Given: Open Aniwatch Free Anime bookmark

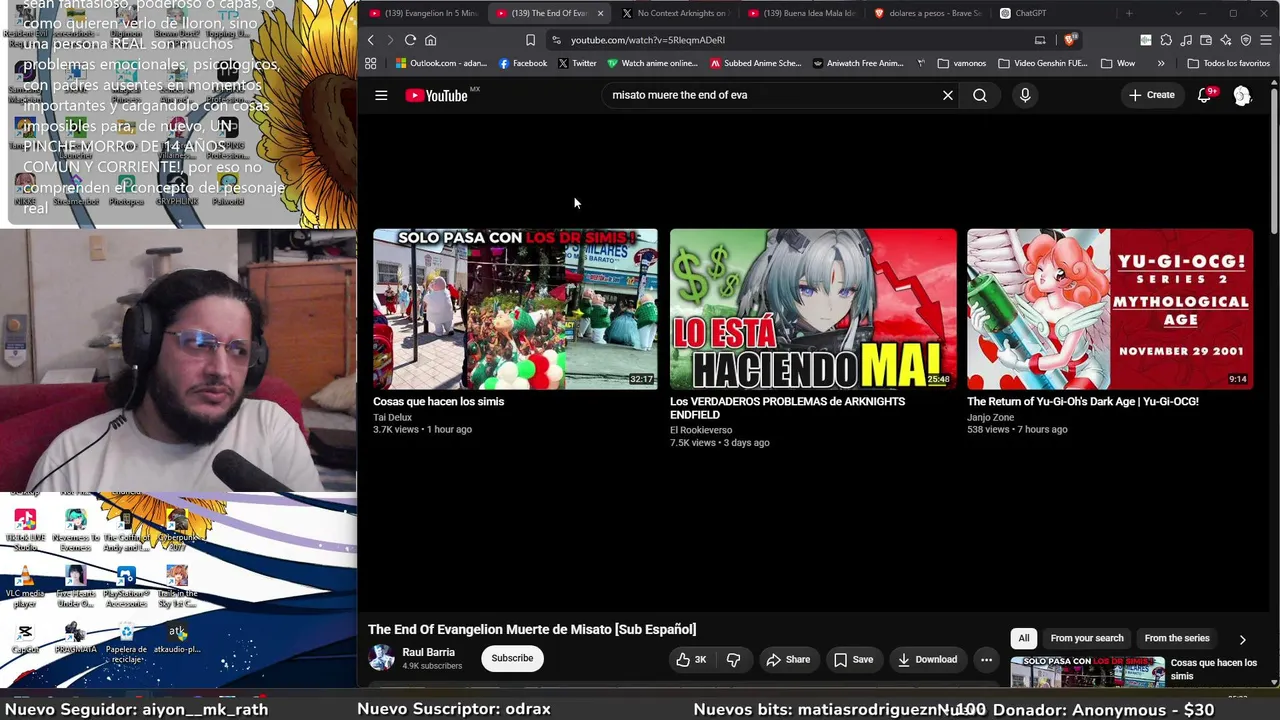Looking at the screenshot, I should [858, 63].
